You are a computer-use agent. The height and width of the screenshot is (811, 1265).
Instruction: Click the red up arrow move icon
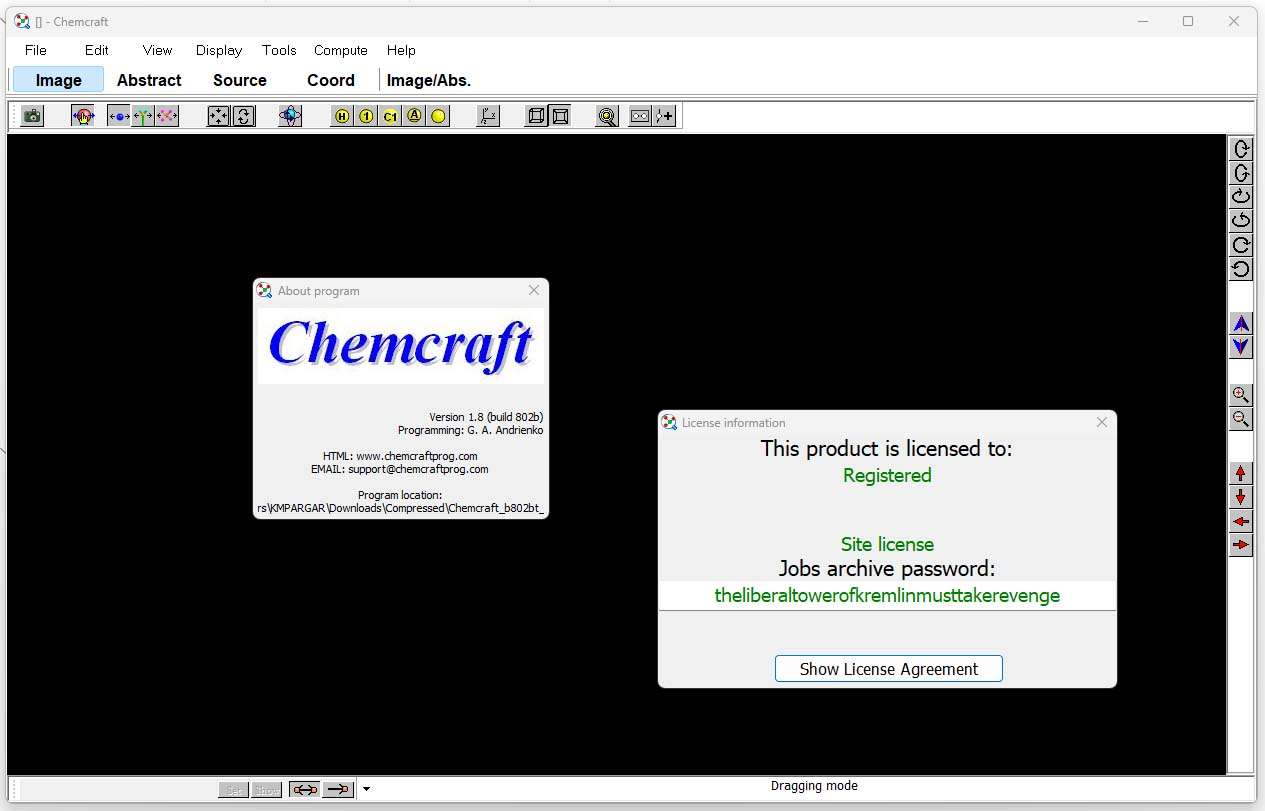[x=1240, y=473]
